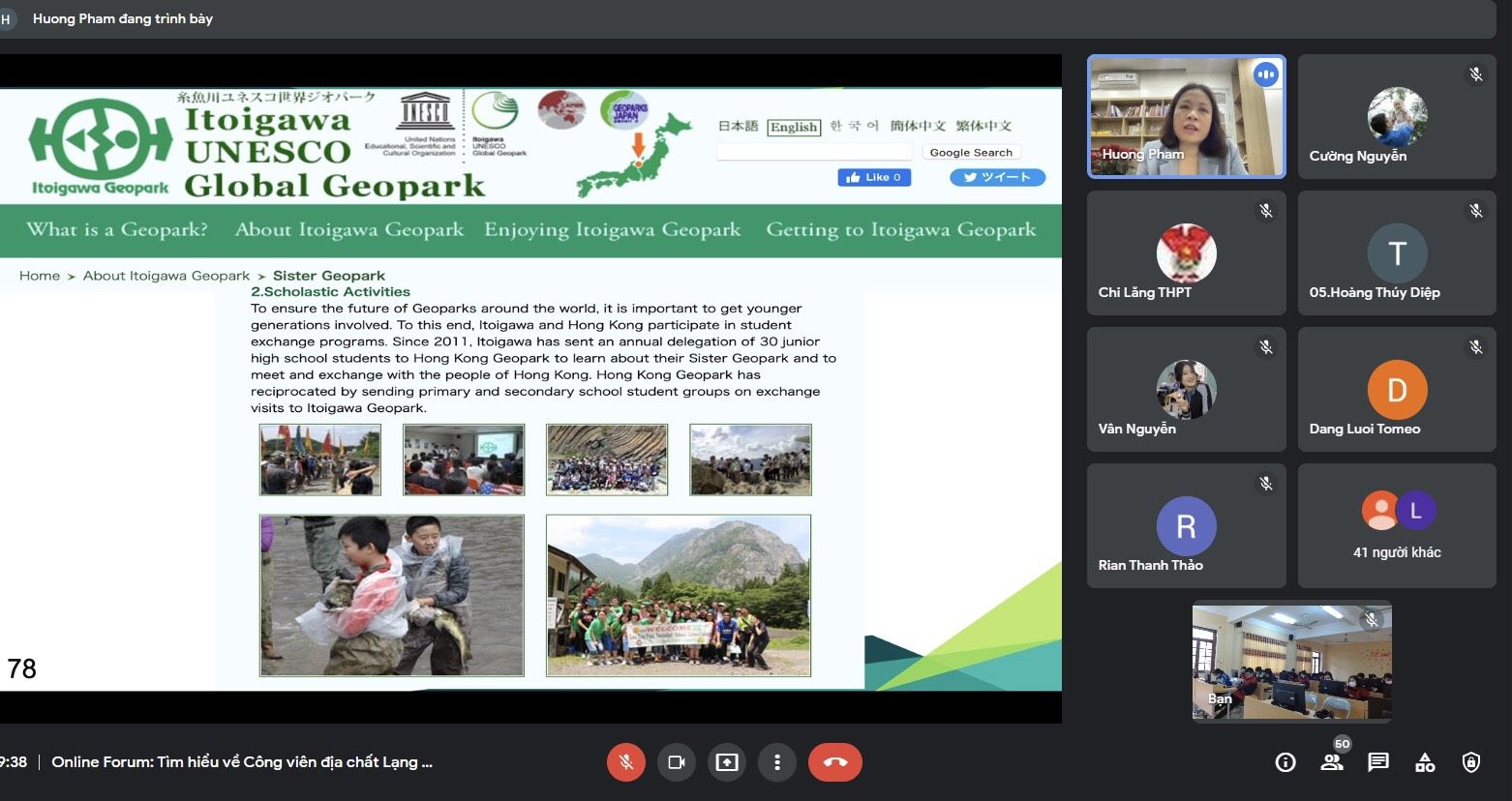Select the English language option
Viewport: 1512px width, 801px height.
(794, 127)
